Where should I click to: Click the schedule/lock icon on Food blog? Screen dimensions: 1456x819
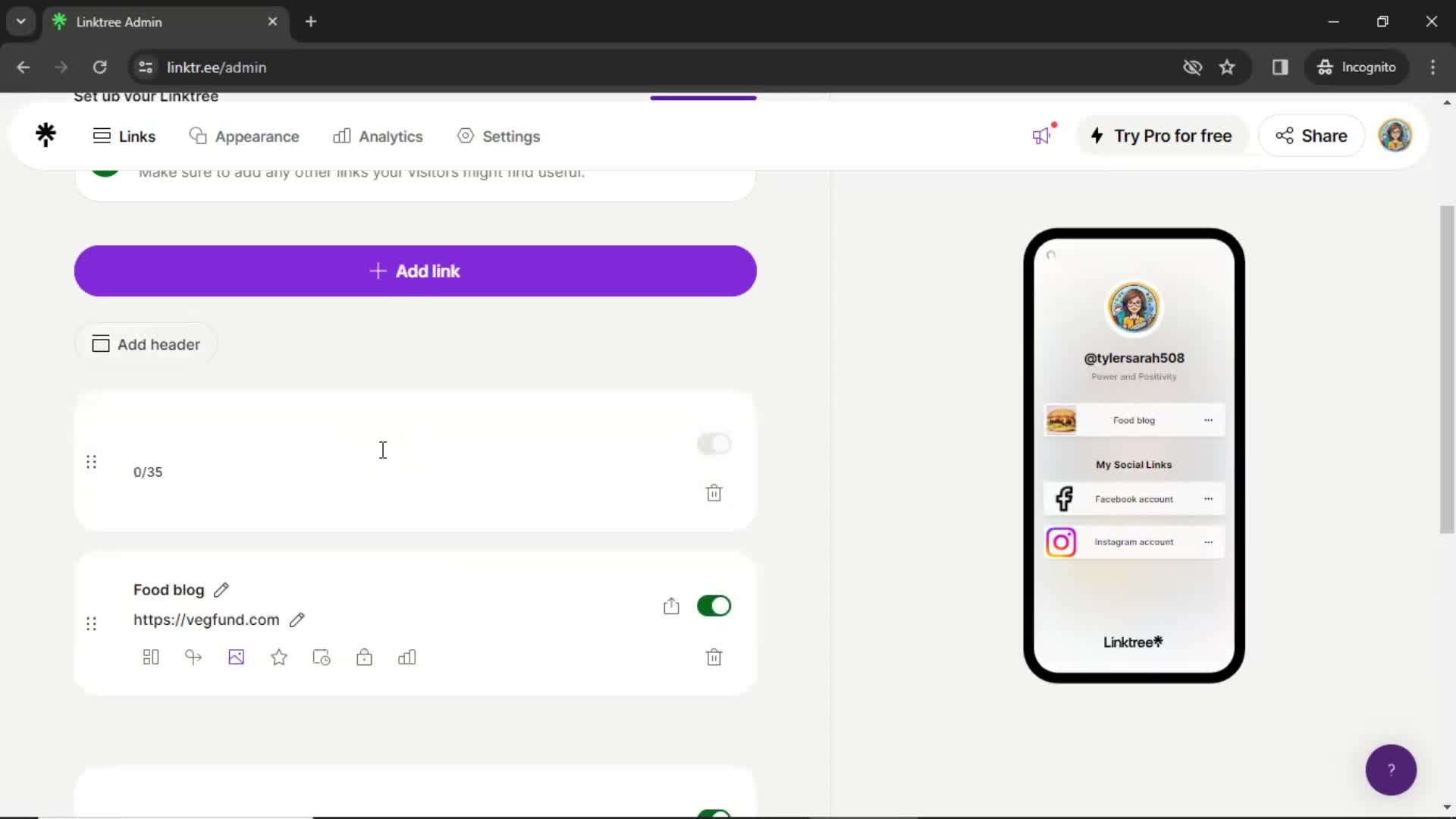pos(364,657)
